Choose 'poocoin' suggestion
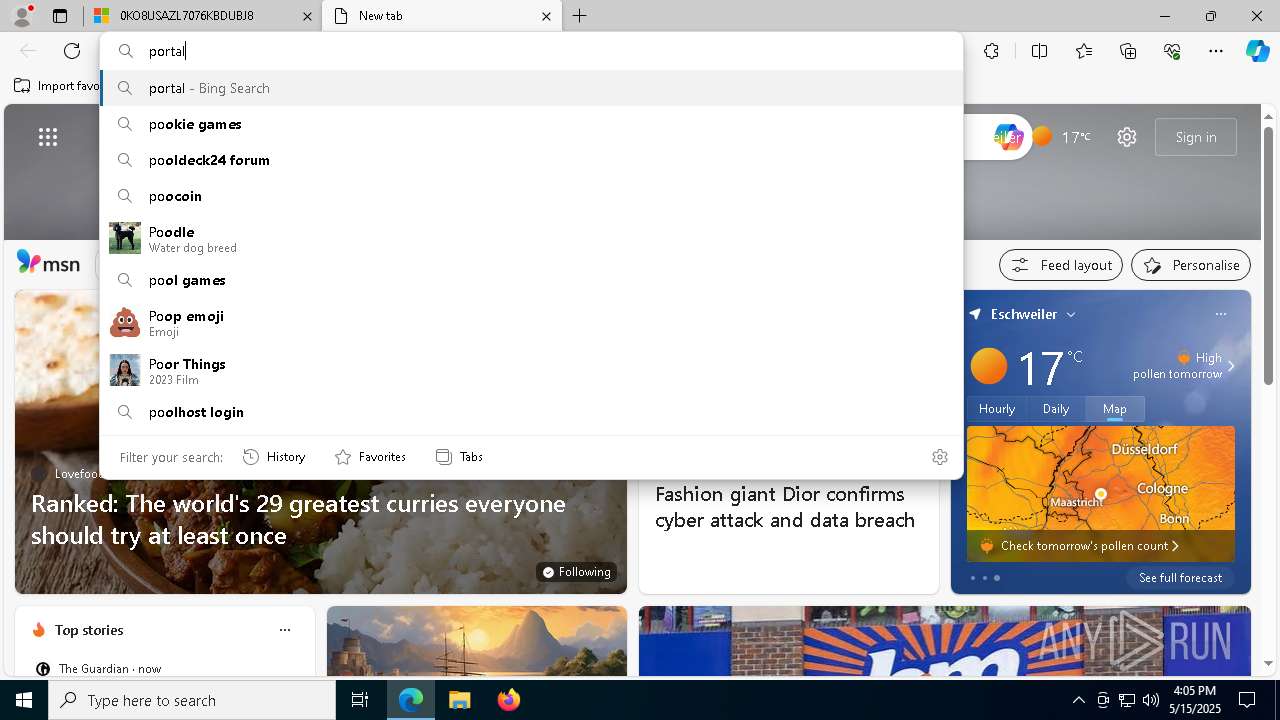1280x720 pixels. pos(531,196)
